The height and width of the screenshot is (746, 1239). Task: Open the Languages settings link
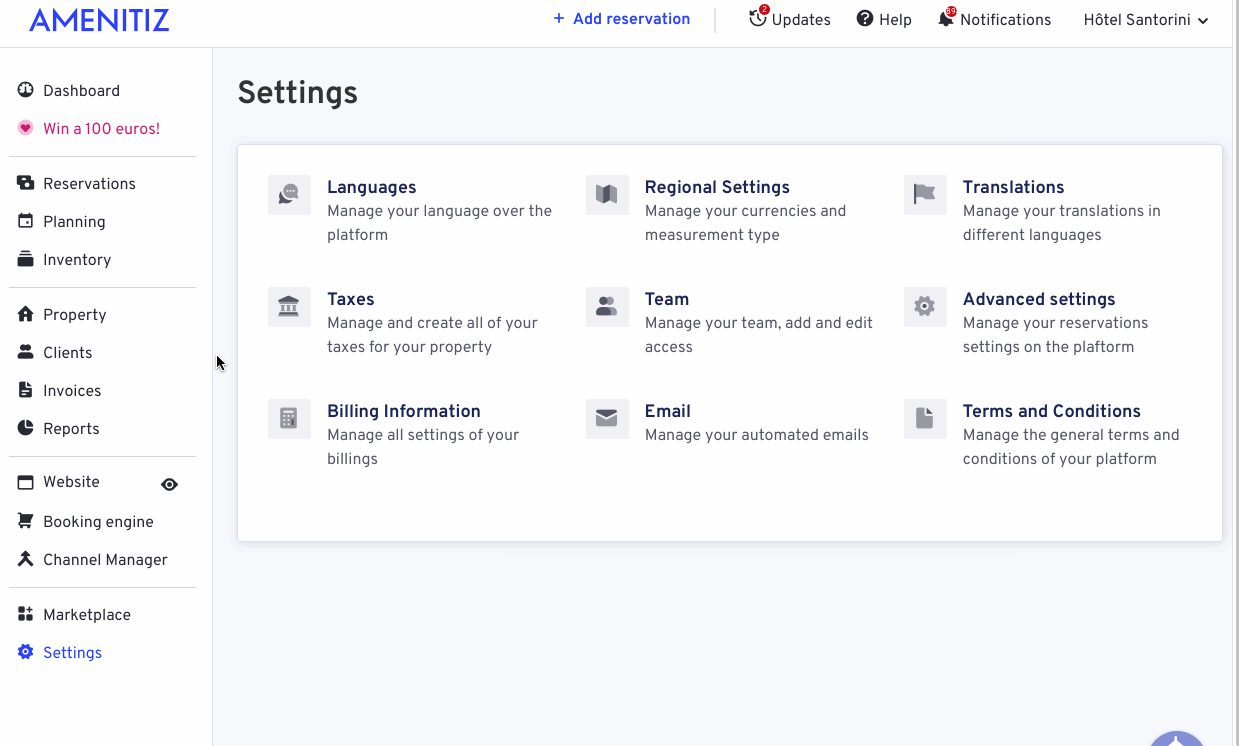coord(371,187)
